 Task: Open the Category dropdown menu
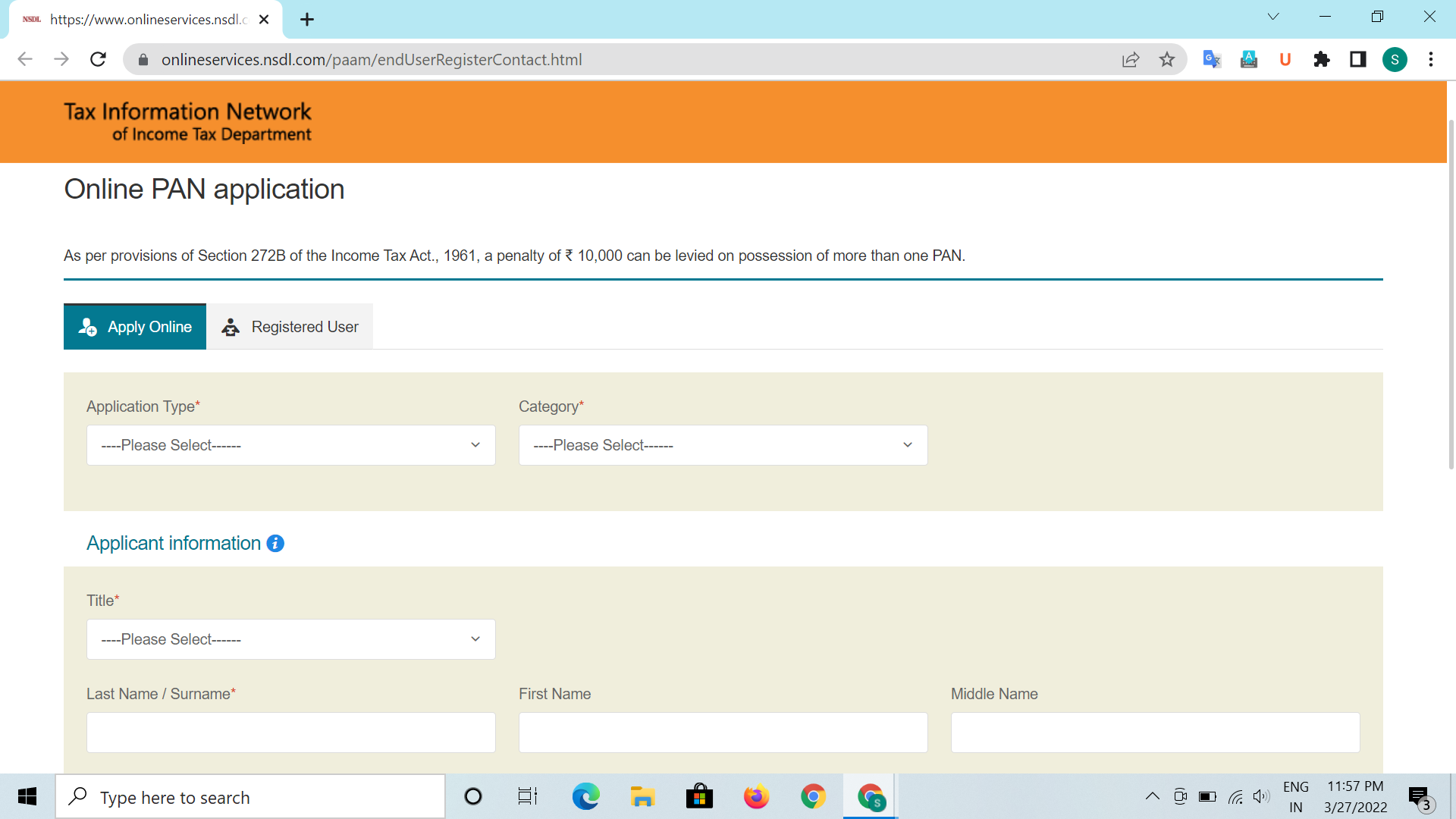pyautogui.click(x=722, y=445)
